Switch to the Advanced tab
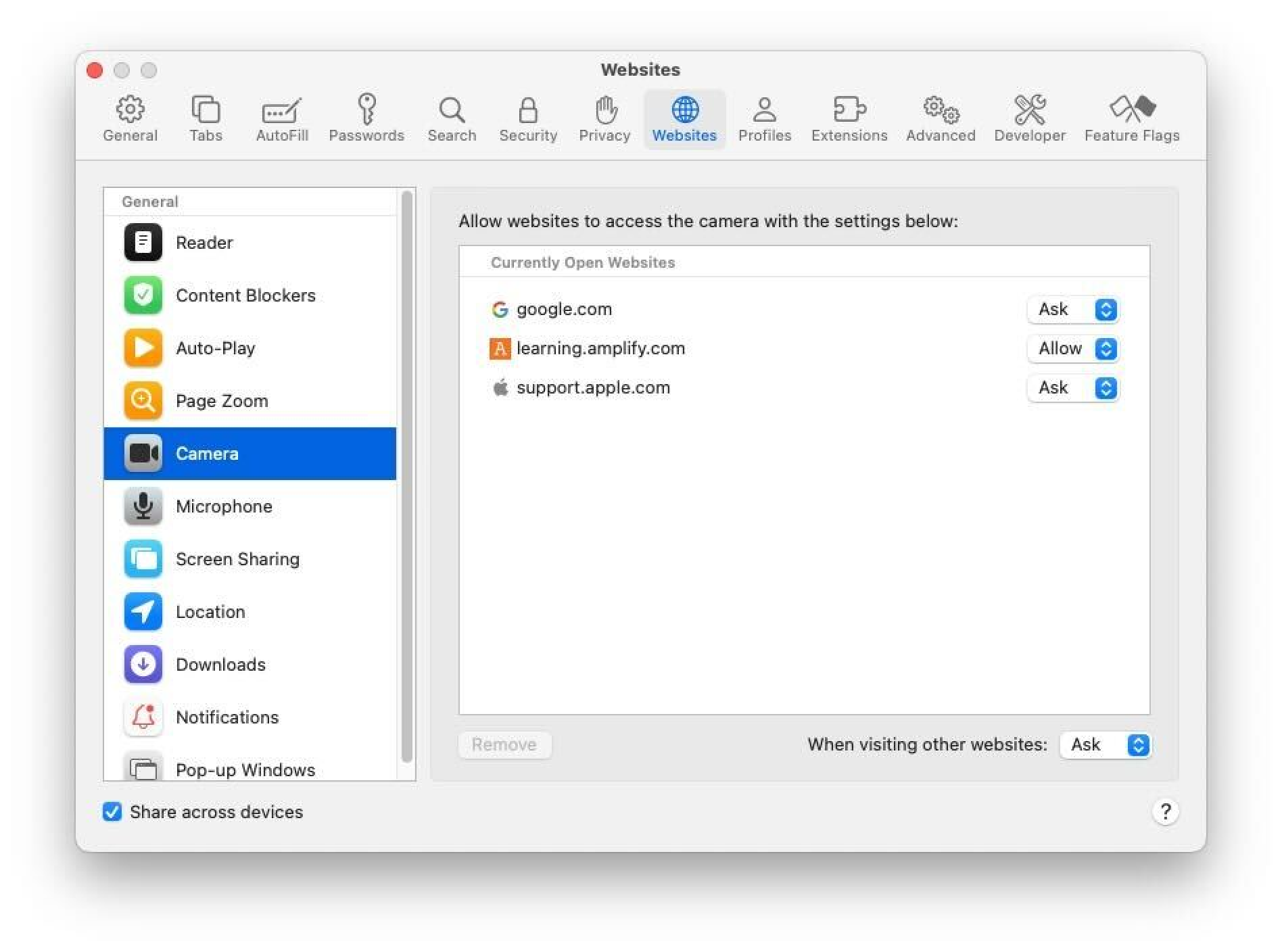 [x=941, y=118]
